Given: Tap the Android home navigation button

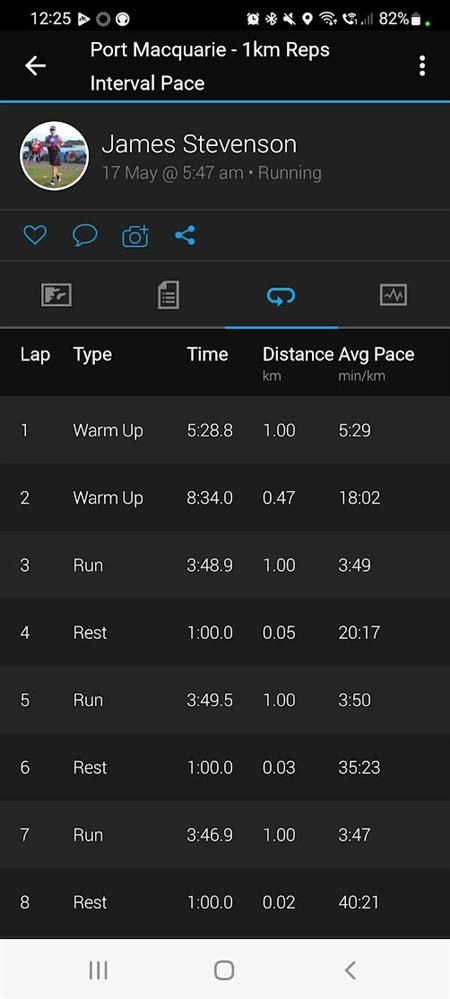Looking at the screenshot, I should [224, 970].
